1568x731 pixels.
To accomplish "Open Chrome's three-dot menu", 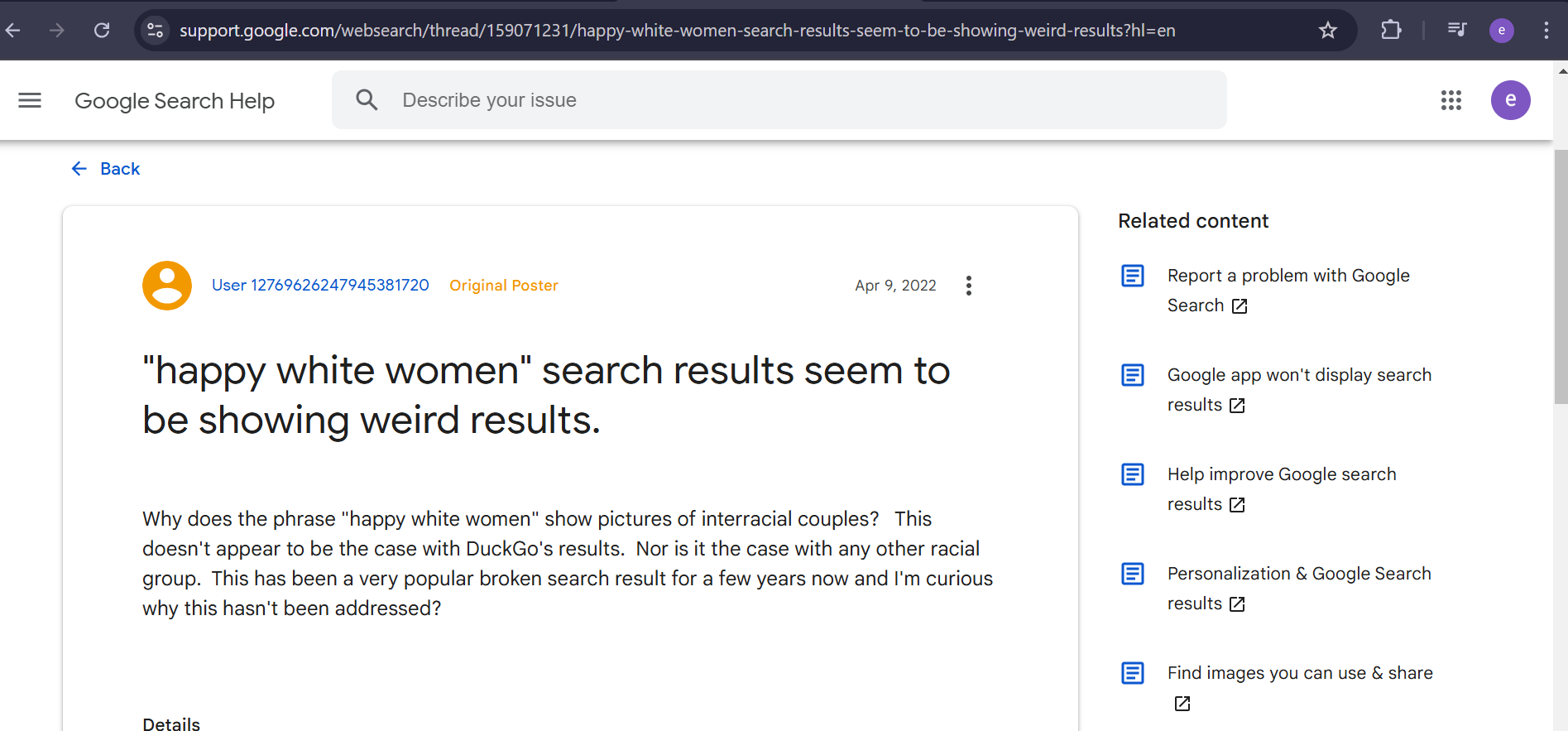I will click(x=1546, y=31).
